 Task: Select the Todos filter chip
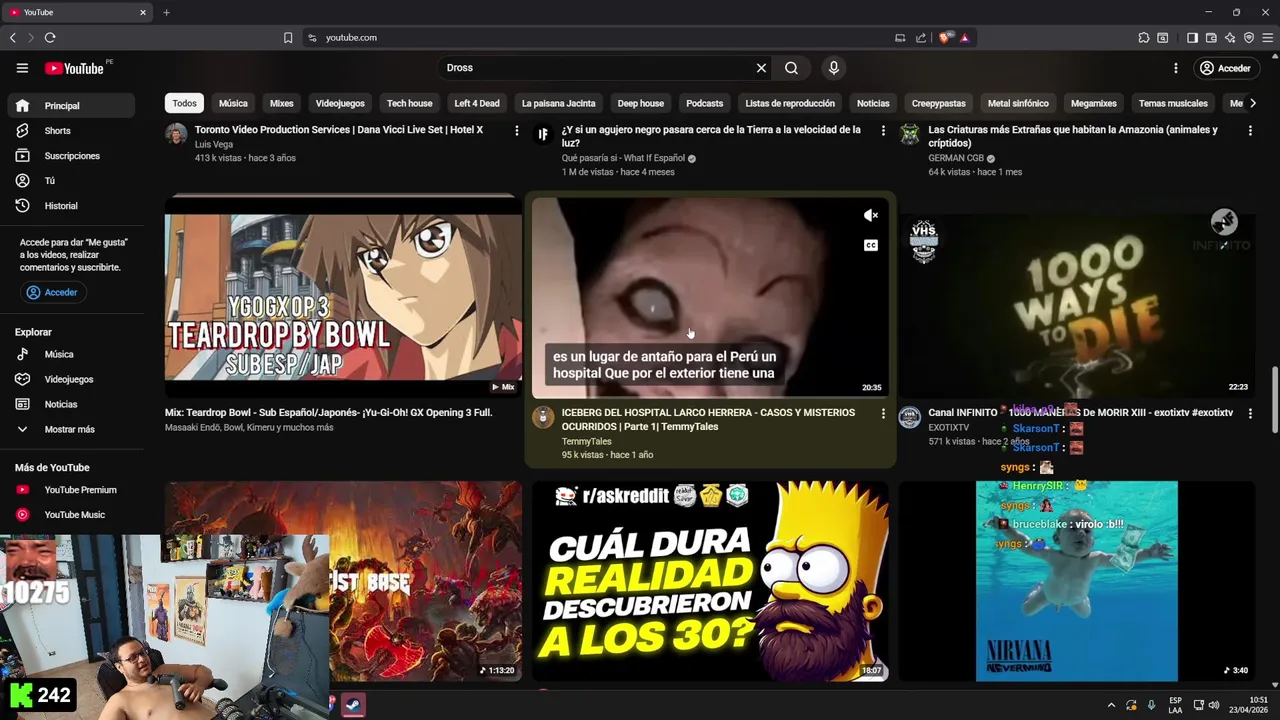coord(184,103)
